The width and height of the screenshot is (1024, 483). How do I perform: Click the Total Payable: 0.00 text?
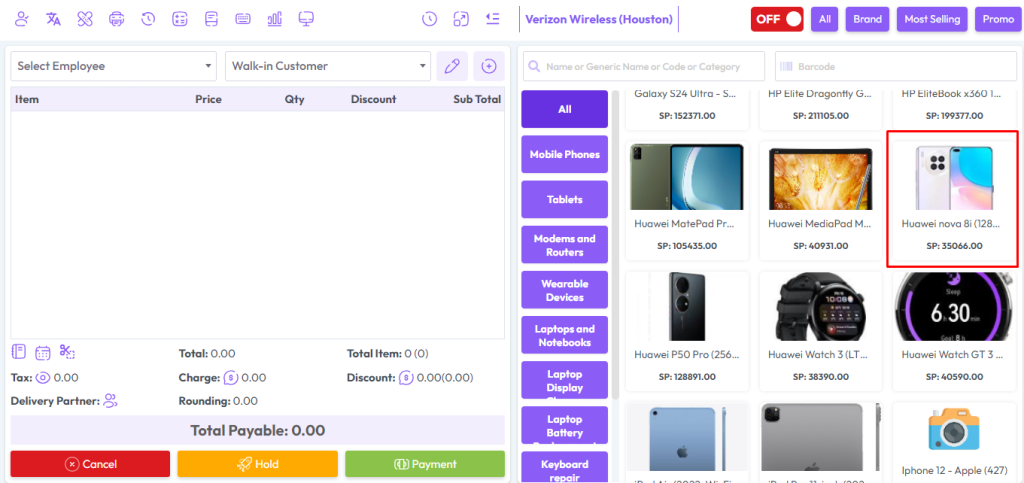click(x=257, y=431)
